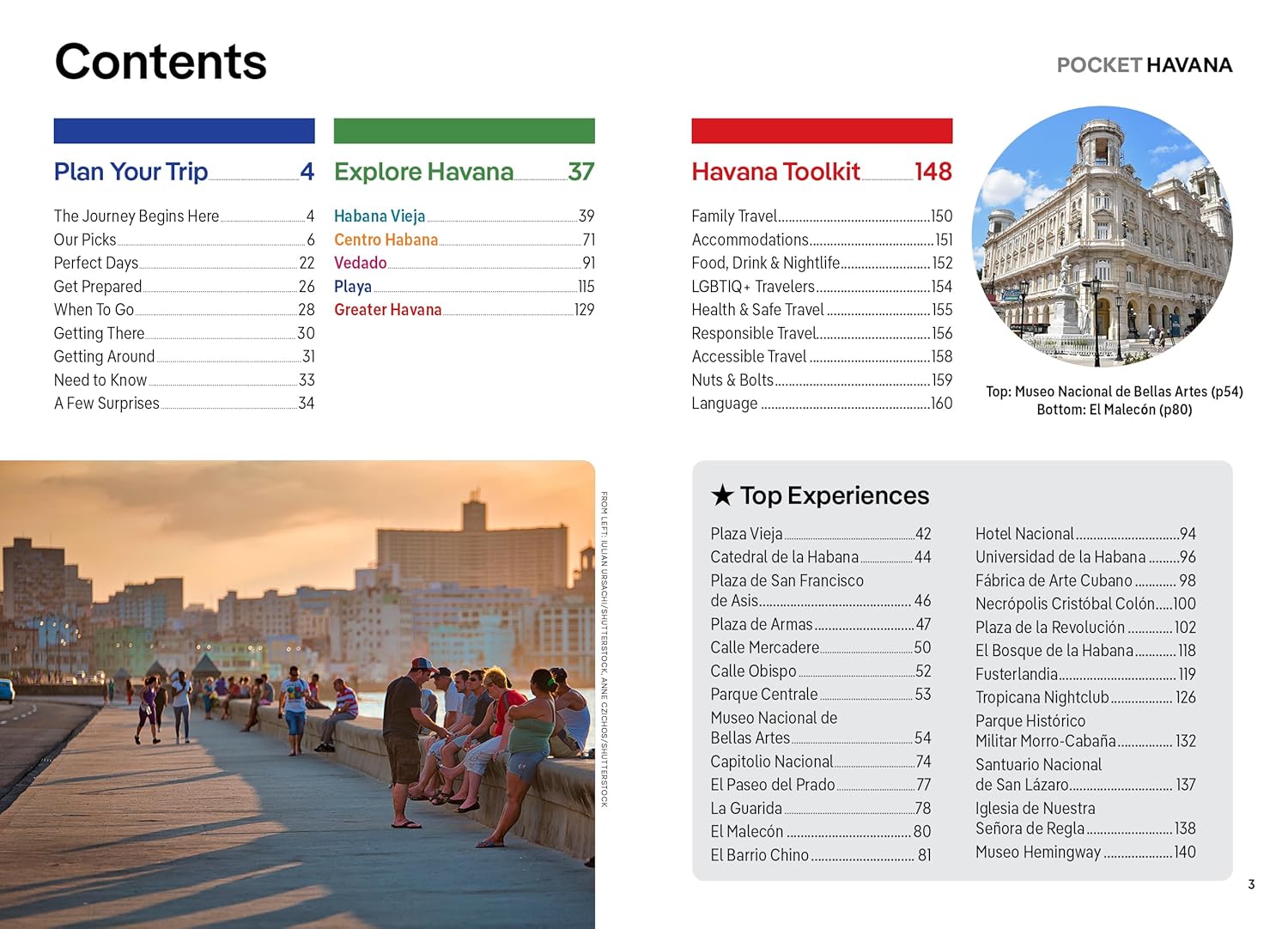Select the Playa chapter entry
The height and width of the screenshot is (929, 1288).
click(353, 286)
